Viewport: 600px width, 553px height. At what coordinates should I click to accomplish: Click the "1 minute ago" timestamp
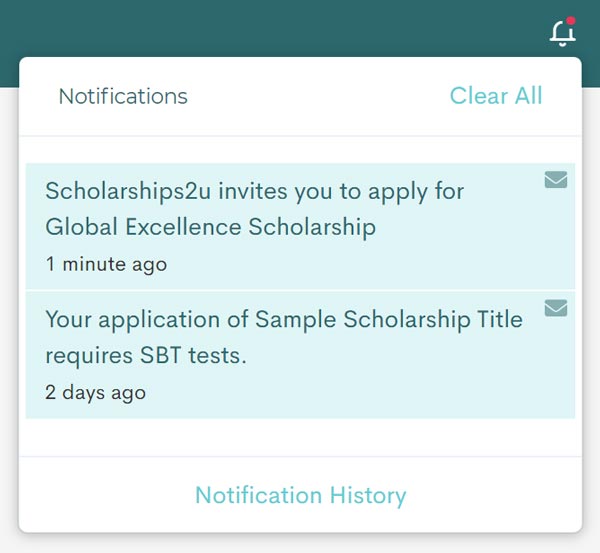tap(106, 264)
